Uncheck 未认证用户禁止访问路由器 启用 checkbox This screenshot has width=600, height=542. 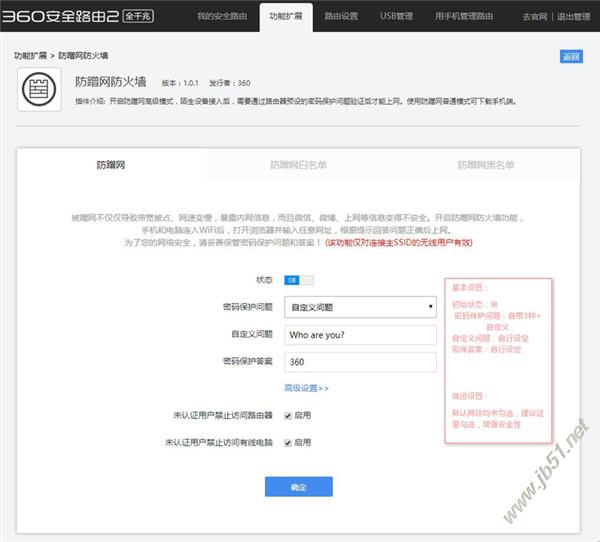(288, 416)
